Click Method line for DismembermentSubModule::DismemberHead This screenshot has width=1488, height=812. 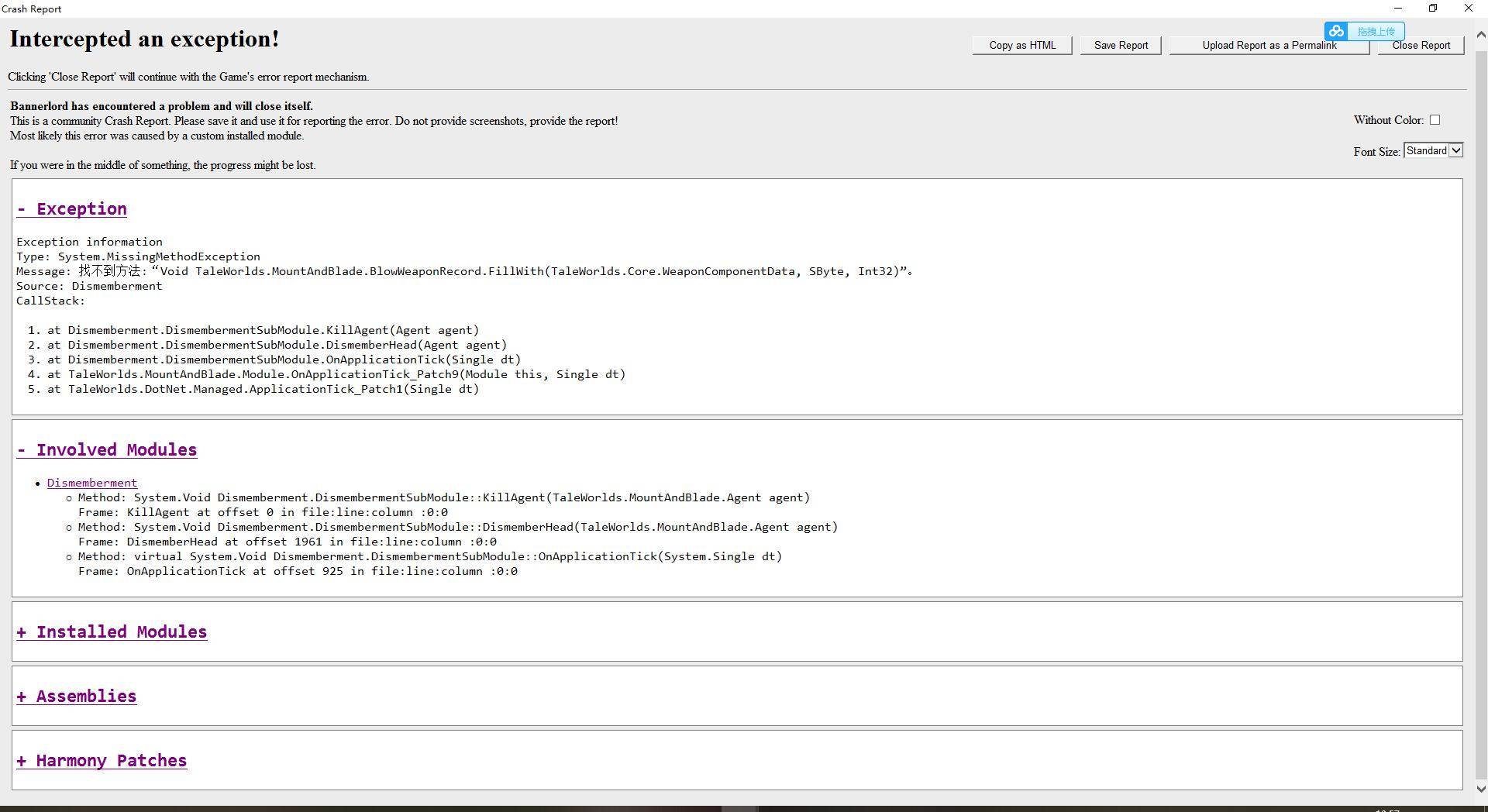pos(458,527)
